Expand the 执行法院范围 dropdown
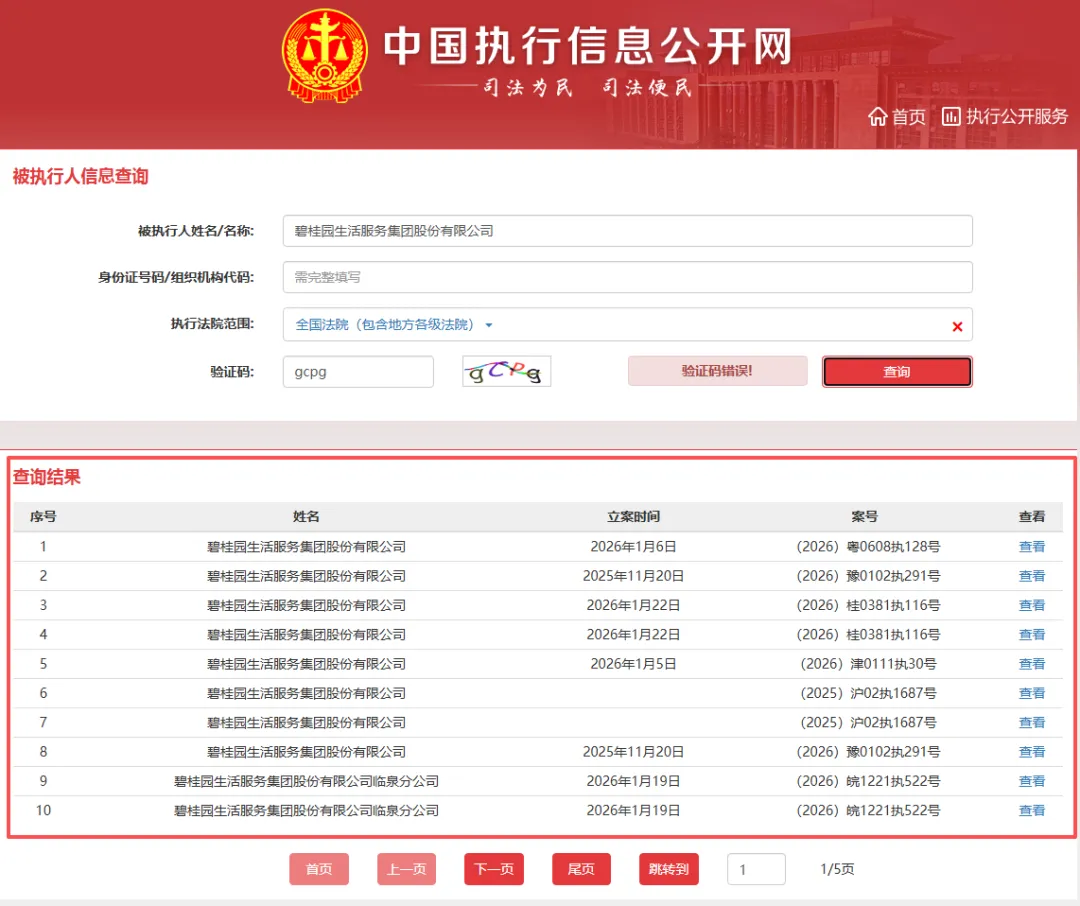The width and height of the screenshot is (1080, 906). click(x=627, y=325)
